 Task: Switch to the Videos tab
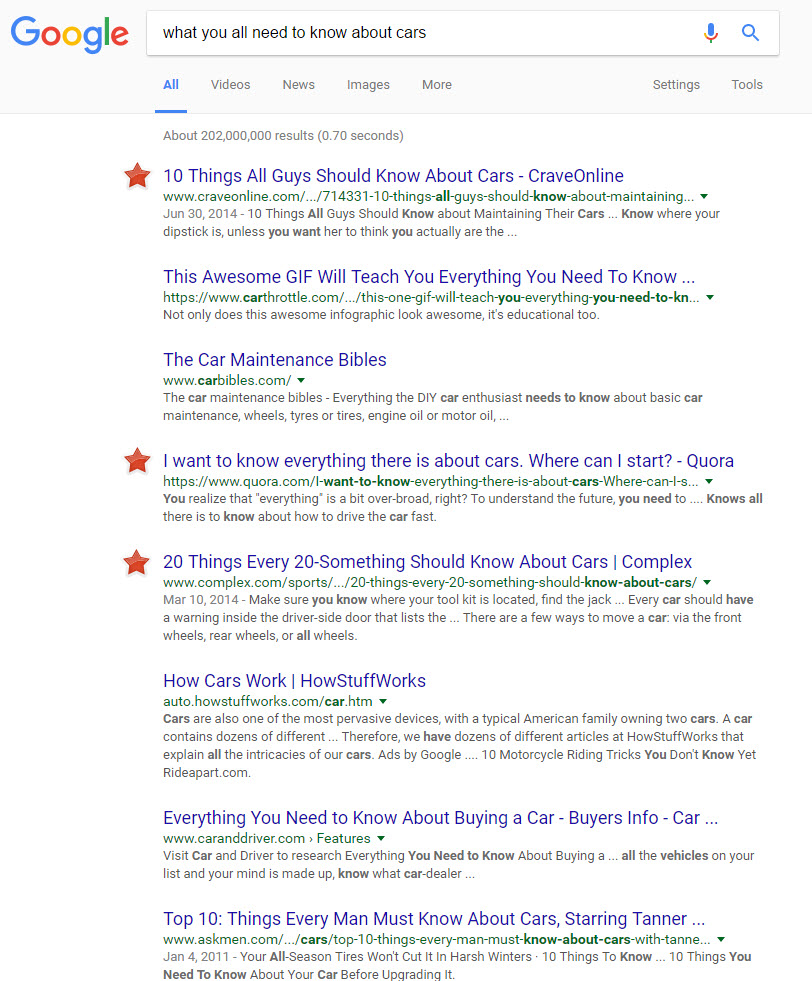pyautogui.click(x=230, y=84)
